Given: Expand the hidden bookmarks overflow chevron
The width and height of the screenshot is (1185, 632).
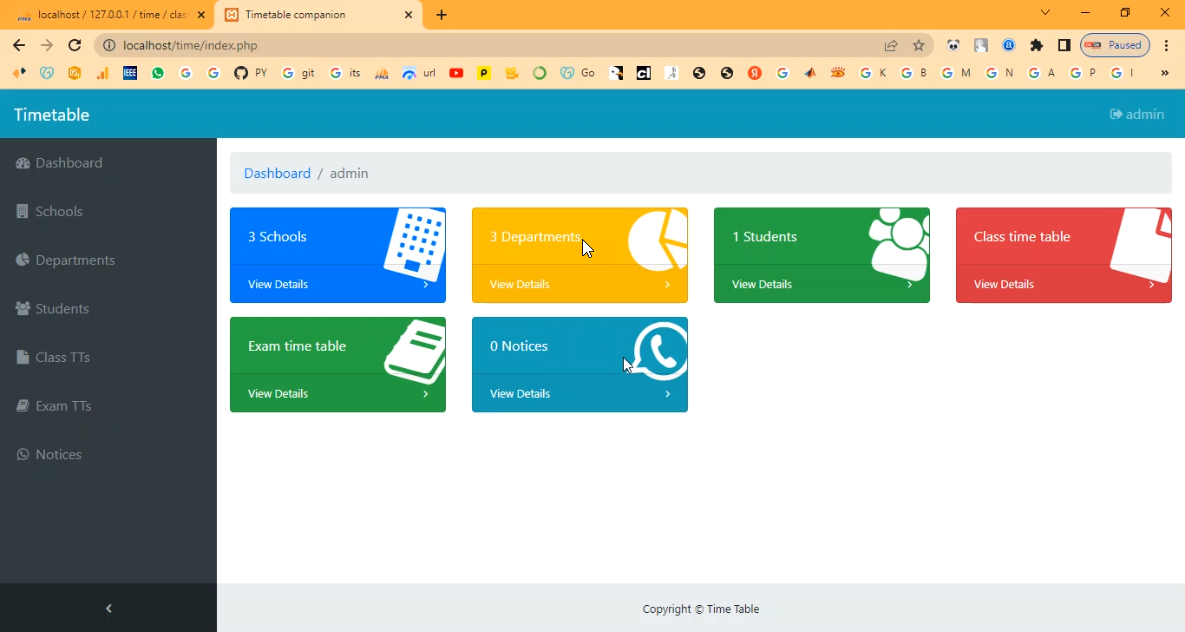Looking at the screenshot, I should click(1164, 73).
